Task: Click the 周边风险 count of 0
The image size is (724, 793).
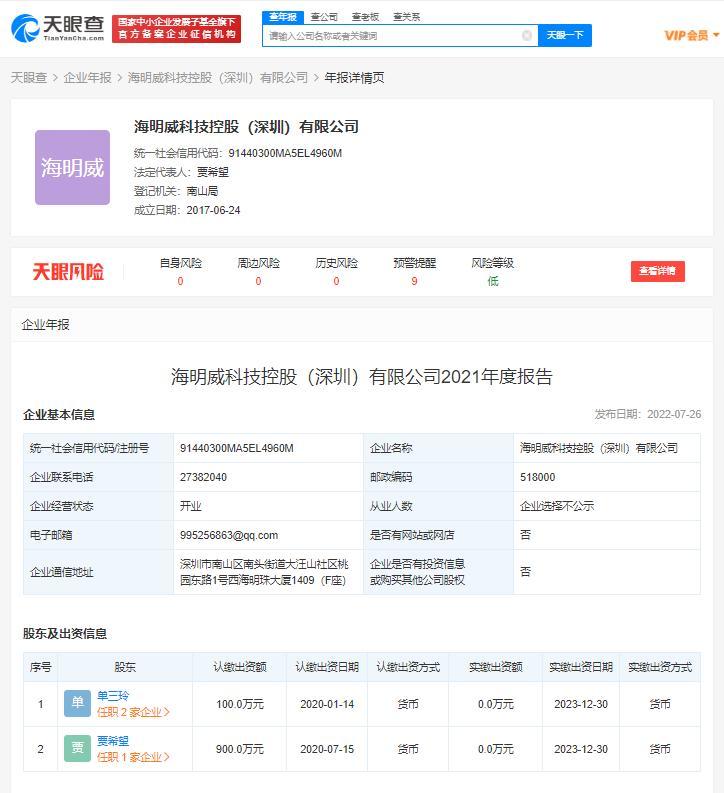Action: tap(258, 281)
